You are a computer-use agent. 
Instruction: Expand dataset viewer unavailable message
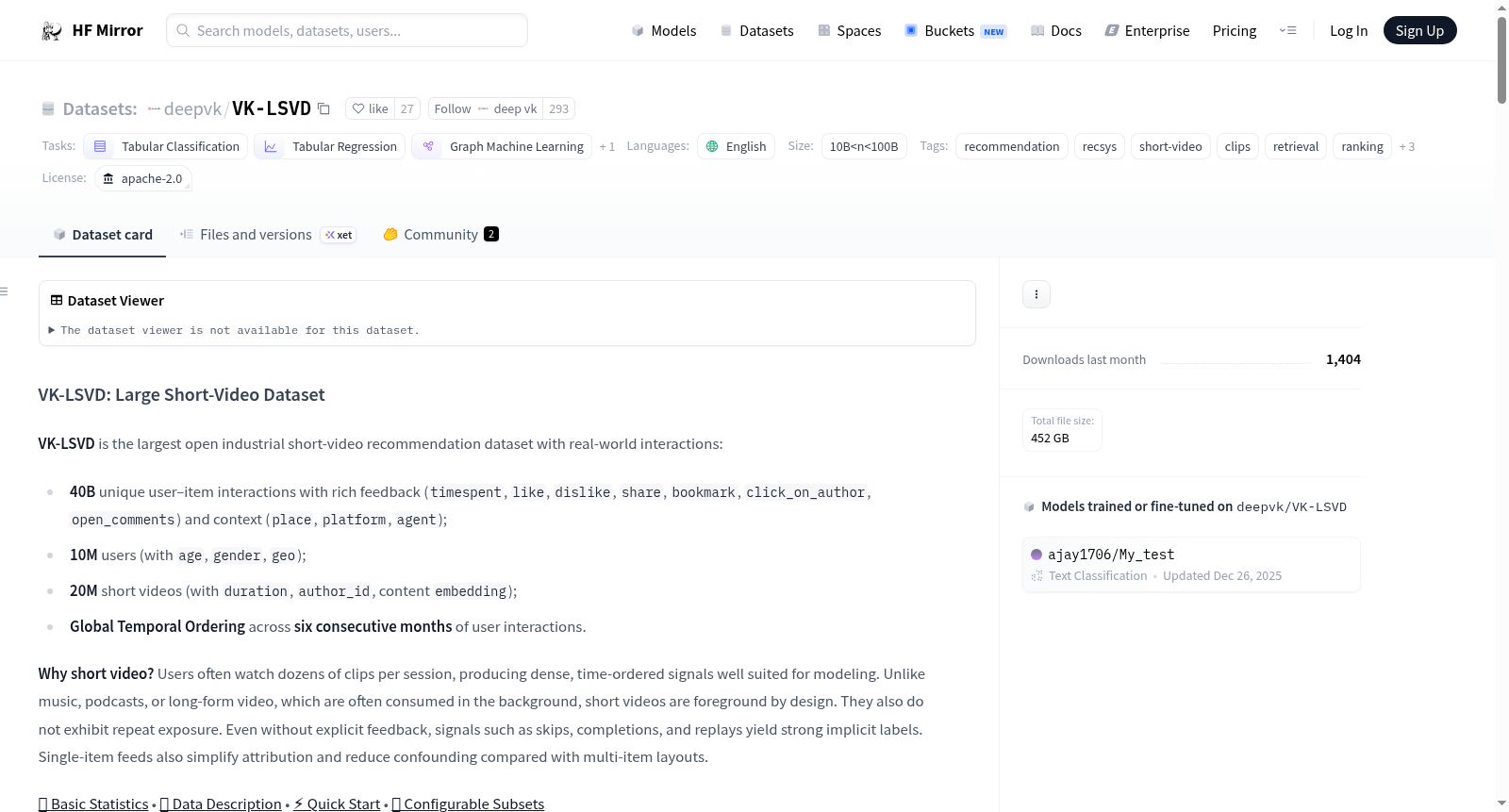tap(234, 330)
